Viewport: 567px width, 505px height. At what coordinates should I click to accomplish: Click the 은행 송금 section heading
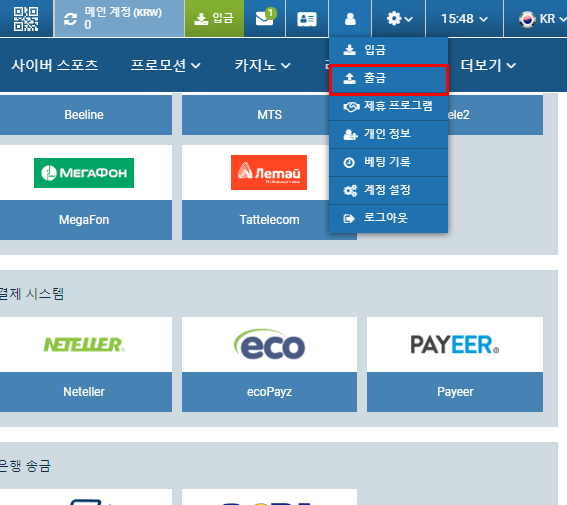pos(25,466)
